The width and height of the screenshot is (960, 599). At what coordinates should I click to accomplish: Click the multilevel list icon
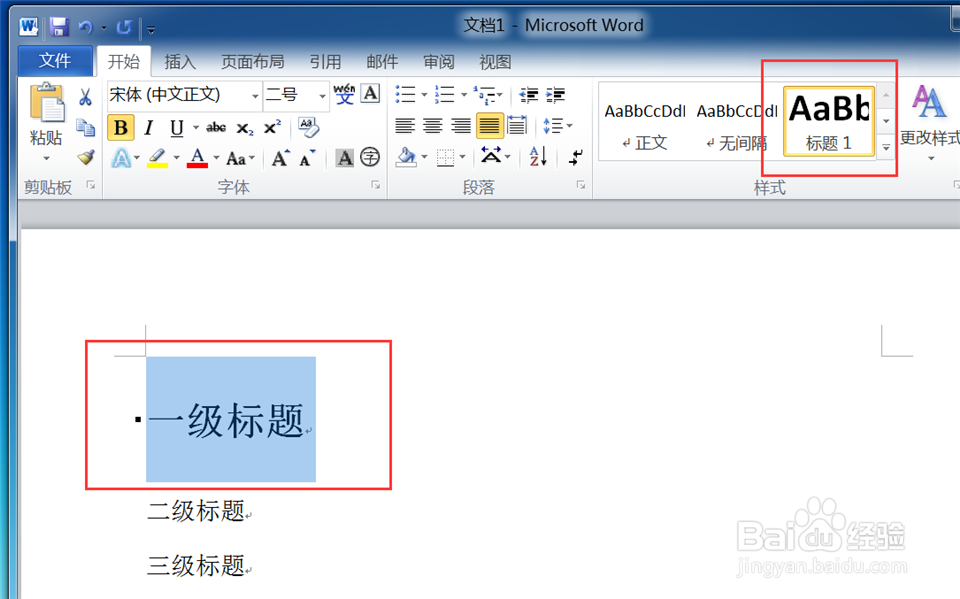485,94
